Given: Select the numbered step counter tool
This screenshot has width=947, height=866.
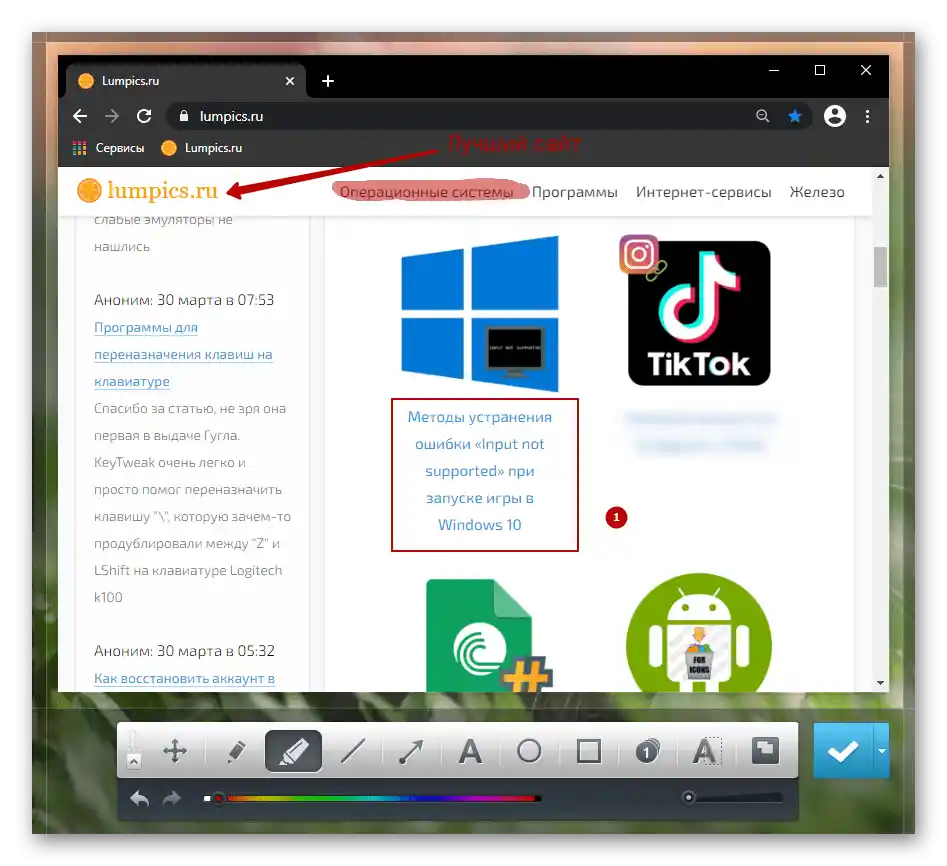Looking at the screenshot, I should (x=647, y=751).
